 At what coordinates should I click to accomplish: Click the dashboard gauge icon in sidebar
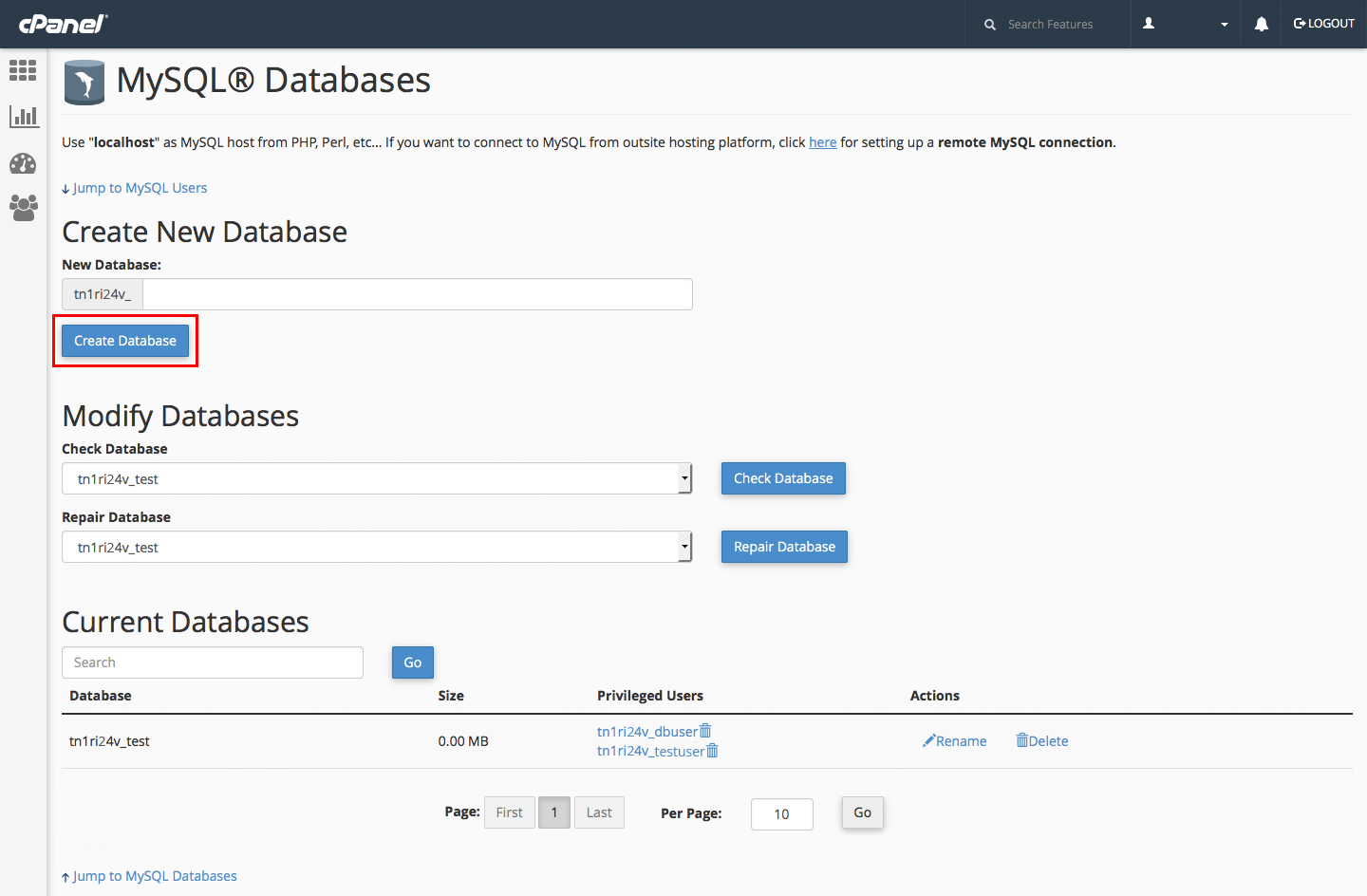pos(23,161)
